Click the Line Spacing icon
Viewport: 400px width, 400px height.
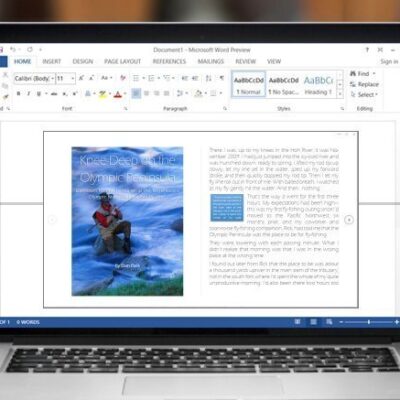pyautogui.click(x=180, y=93)
